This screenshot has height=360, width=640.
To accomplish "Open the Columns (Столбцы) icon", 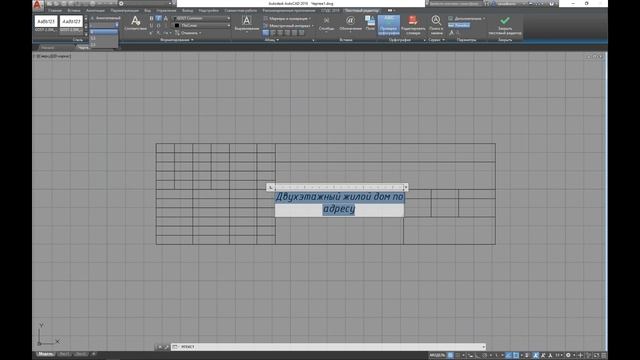I will pos(326,20).
